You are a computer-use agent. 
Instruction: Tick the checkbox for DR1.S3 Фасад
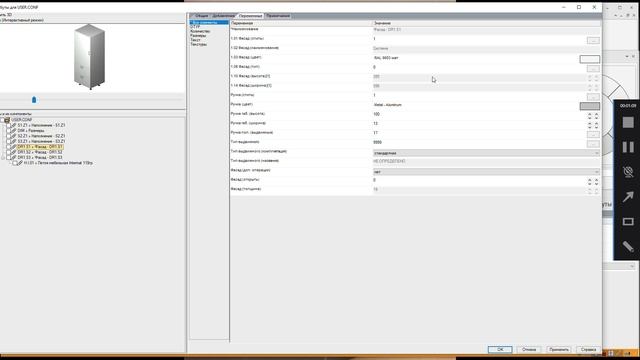coord(9,157)
